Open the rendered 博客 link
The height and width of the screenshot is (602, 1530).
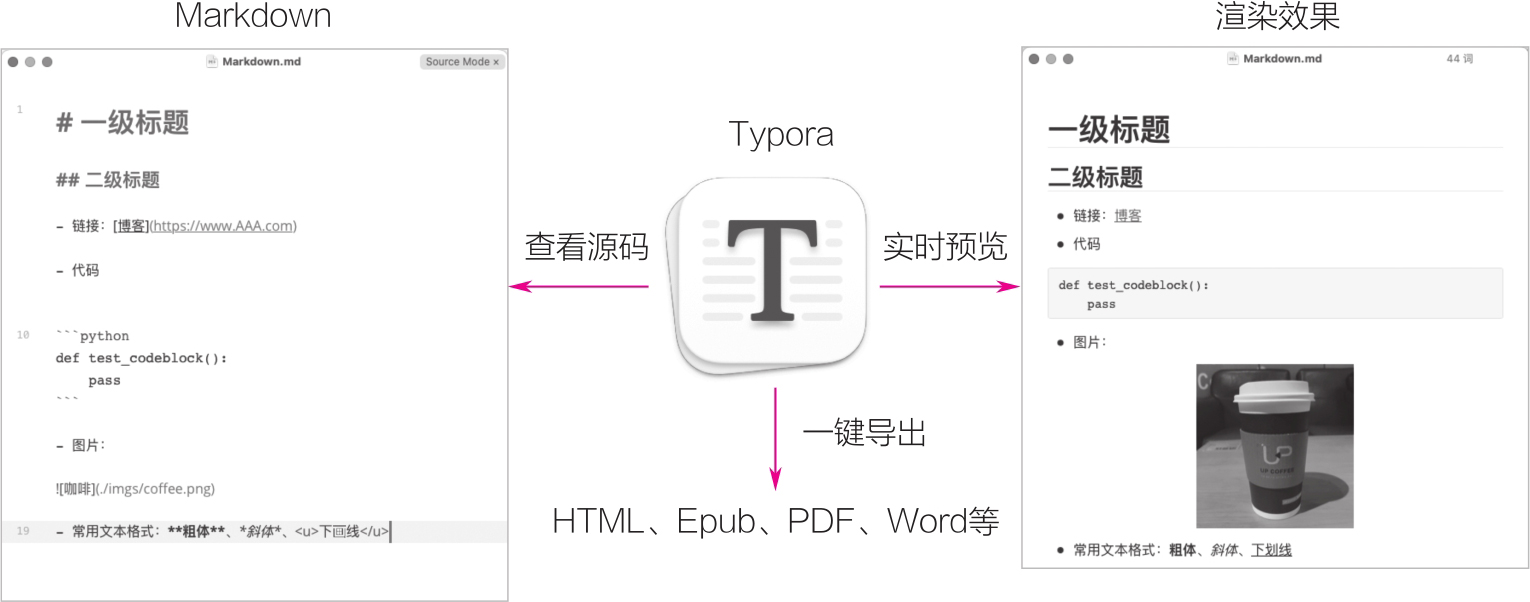click(x=1128, y=215)
